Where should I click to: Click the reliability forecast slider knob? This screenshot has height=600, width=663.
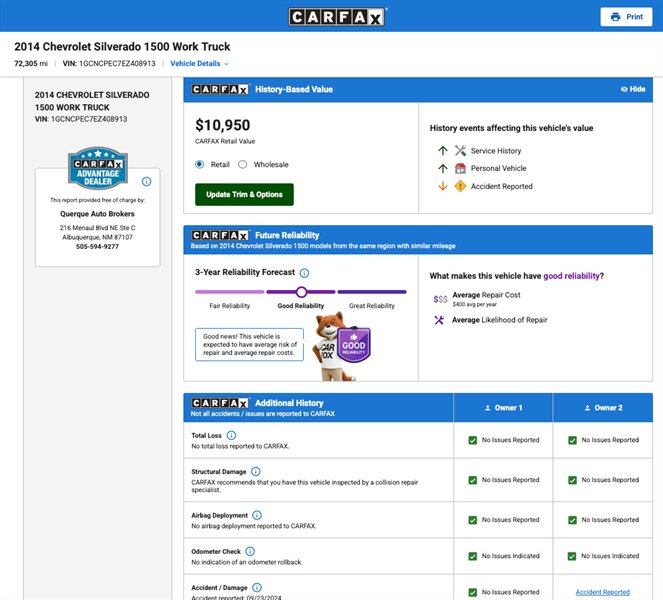coord(301,292)
